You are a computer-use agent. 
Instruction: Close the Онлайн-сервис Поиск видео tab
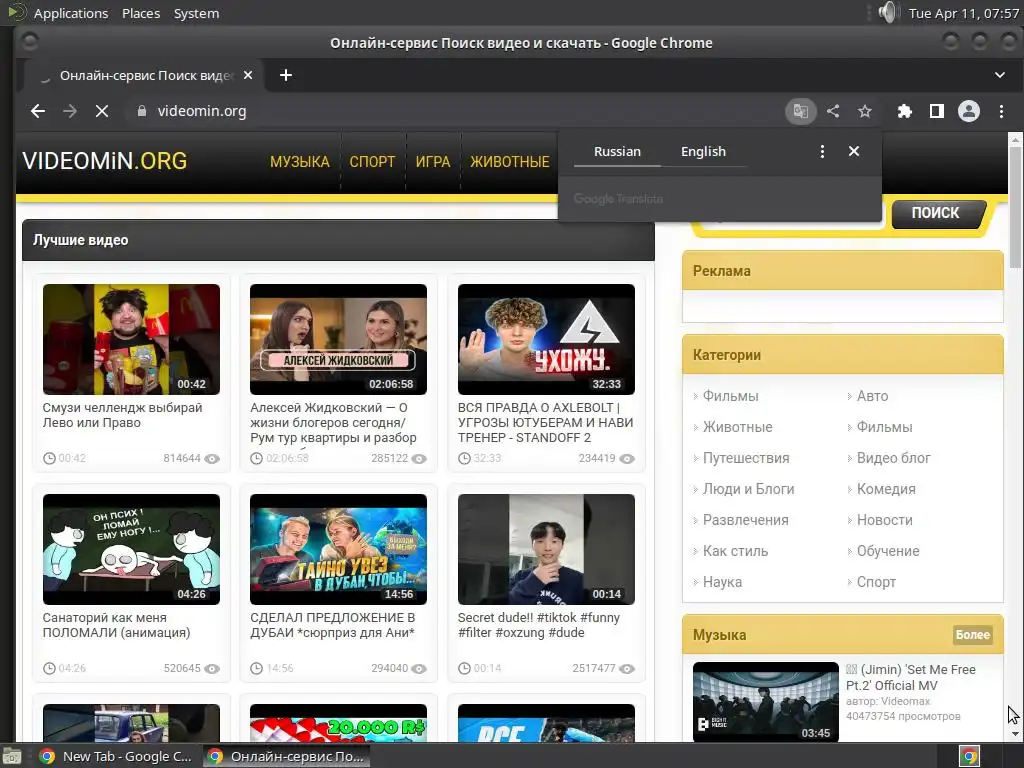[248, 75]
